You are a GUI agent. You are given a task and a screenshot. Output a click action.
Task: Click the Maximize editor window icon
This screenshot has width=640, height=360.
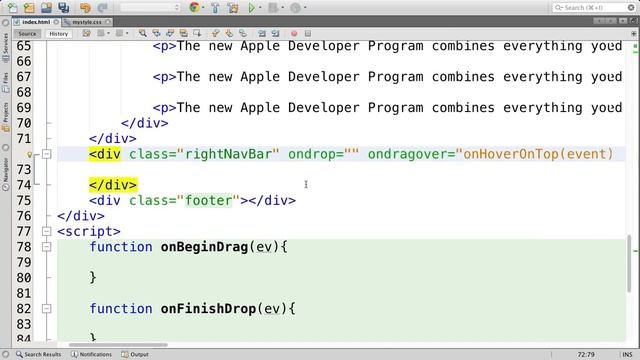634,21
